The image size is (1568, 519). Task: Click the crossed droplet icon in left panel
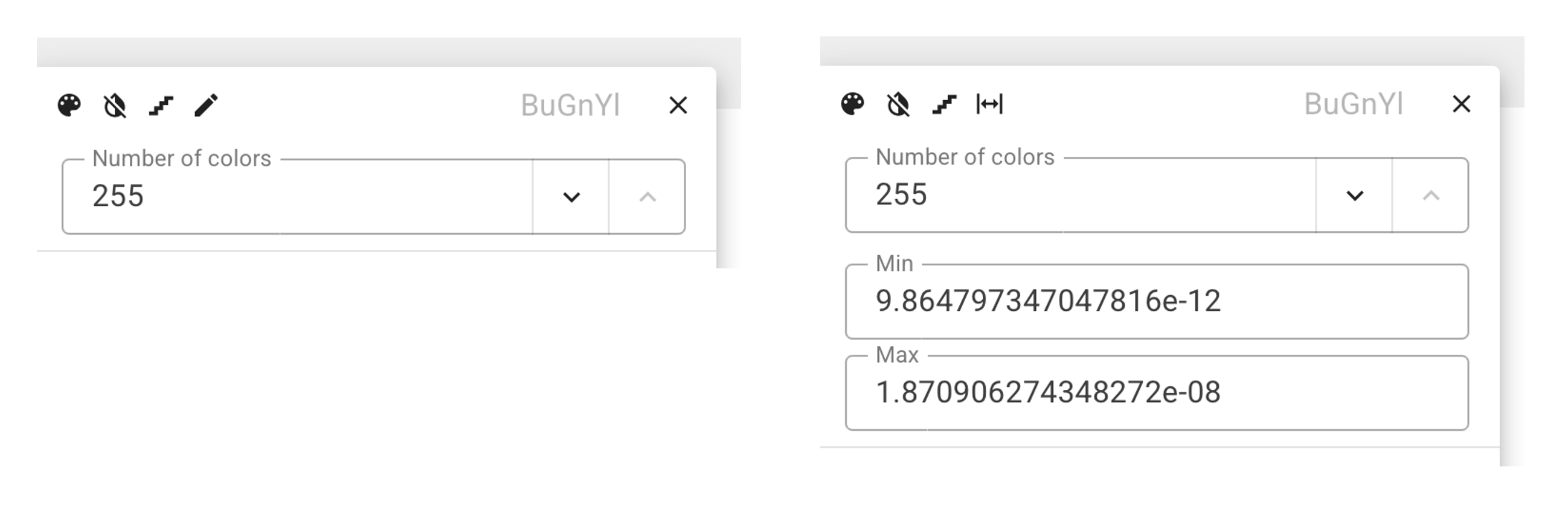tap(114, 105)
